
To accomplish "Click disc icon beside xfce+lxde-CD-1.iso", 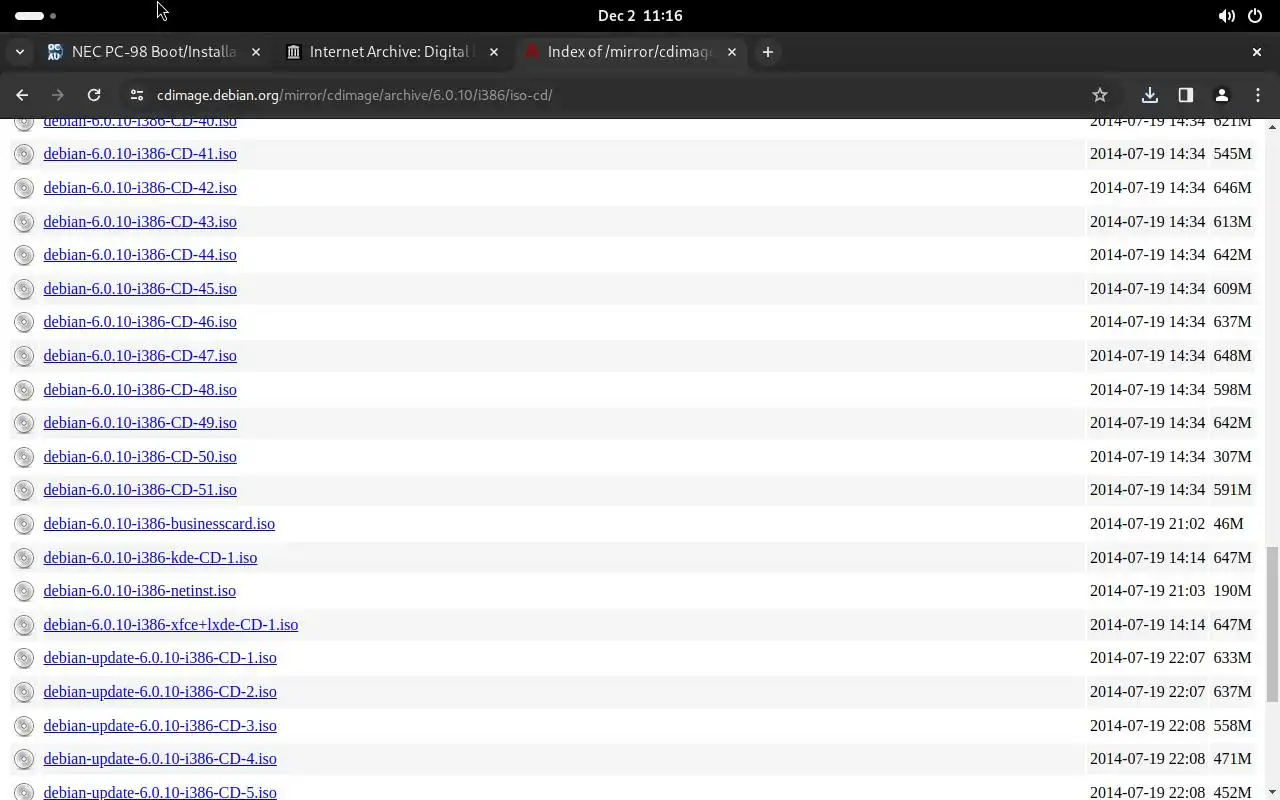I will point(24,625).
